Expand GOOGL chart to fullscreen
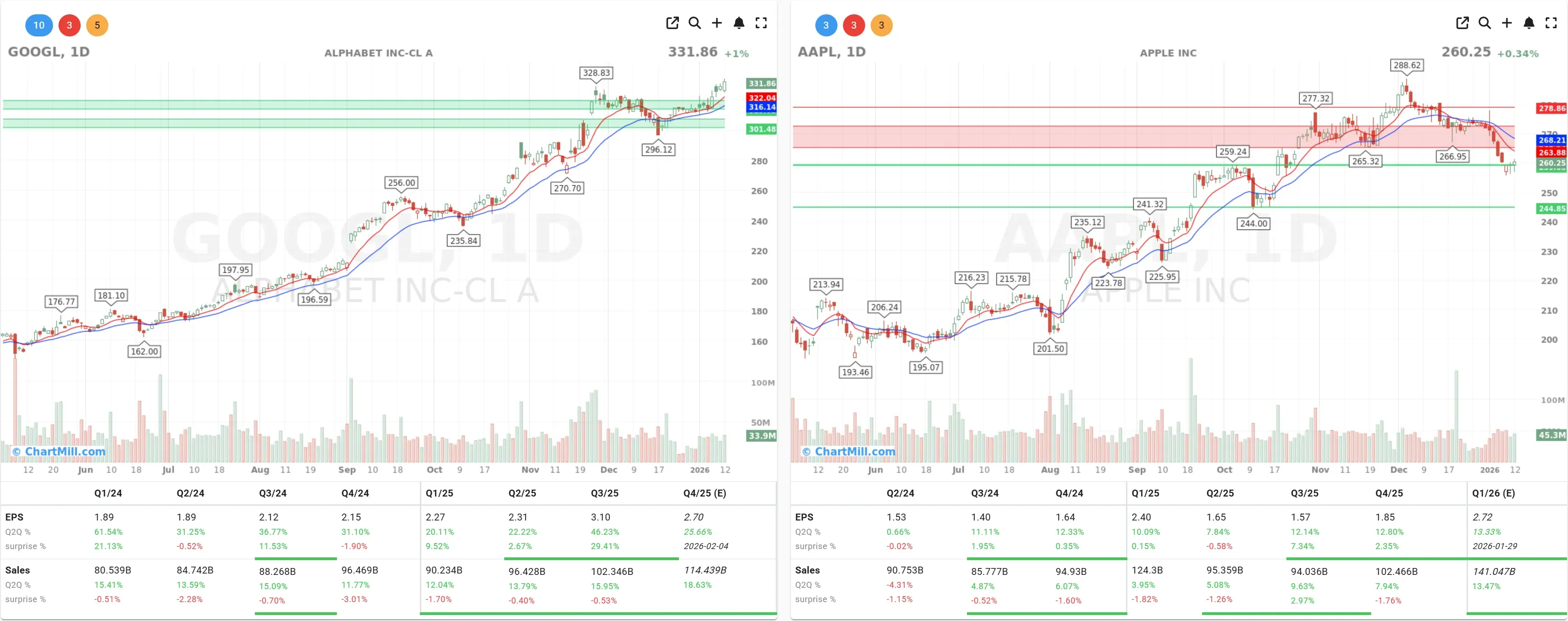The height and width of the screenshot is (621, 1568). click(x=761, y=23)
